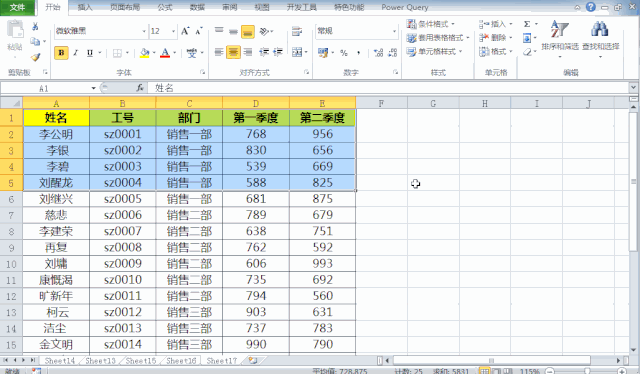This screenshot has height=374, width=640.
Task: Click the decrease decimal places icon
Action: pos(393,53)
